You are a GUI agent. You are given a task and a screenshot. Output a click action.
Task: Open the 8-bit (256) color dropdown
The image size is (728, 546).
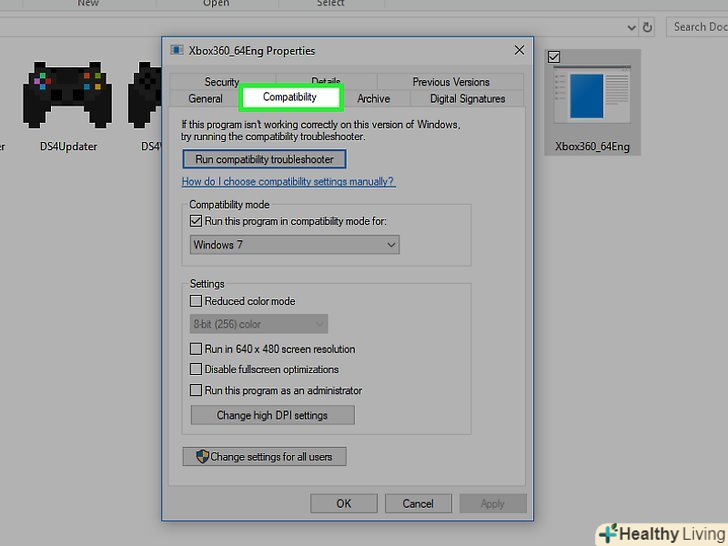point(259,324)
